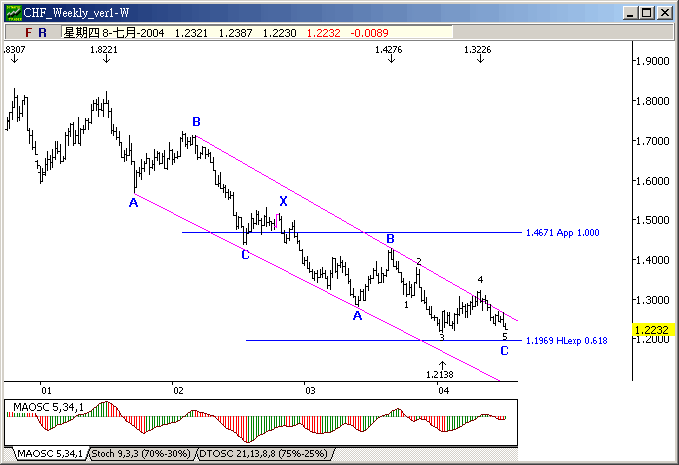
Task: Click the high price 1.2387 in data bar
Action: pyautogui.click(x=235, y=33)
